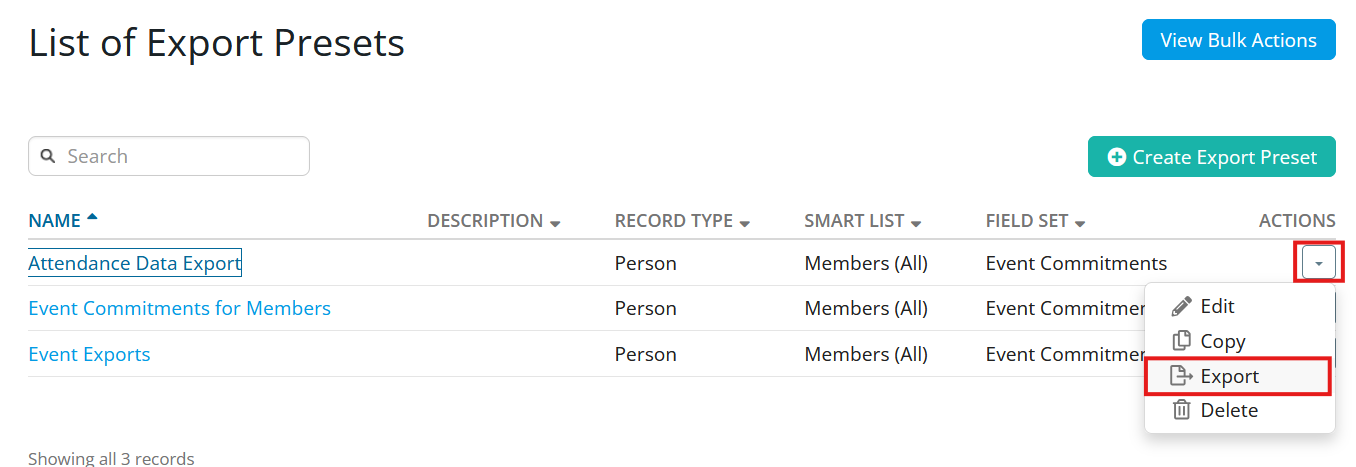Focus the Search input field
Viewport: 1356px width, 467px height.
click(x=169, y=156)
